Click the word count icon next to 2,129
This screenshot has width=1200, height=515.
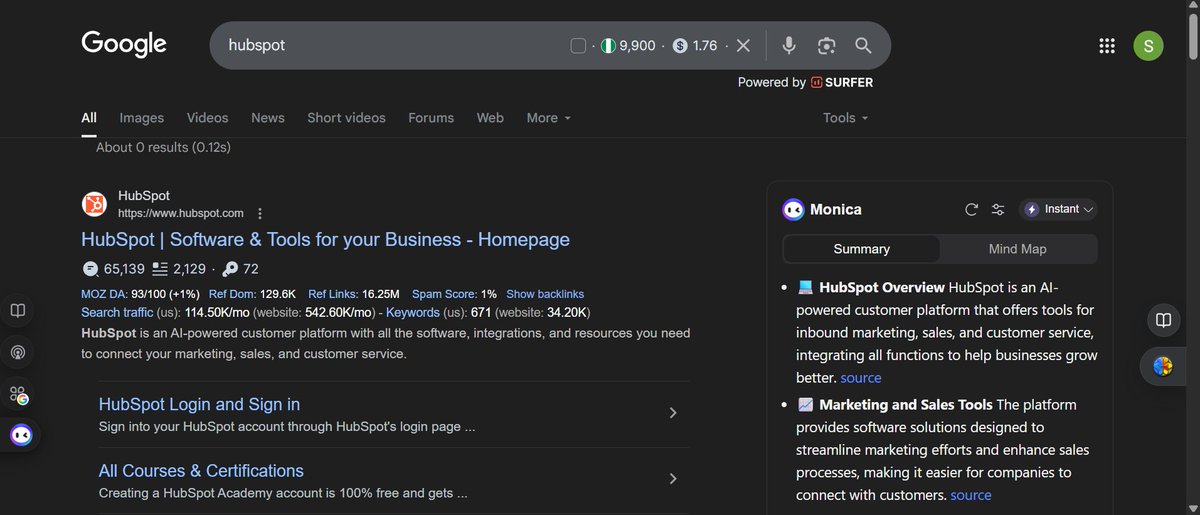tap(160, 268)
